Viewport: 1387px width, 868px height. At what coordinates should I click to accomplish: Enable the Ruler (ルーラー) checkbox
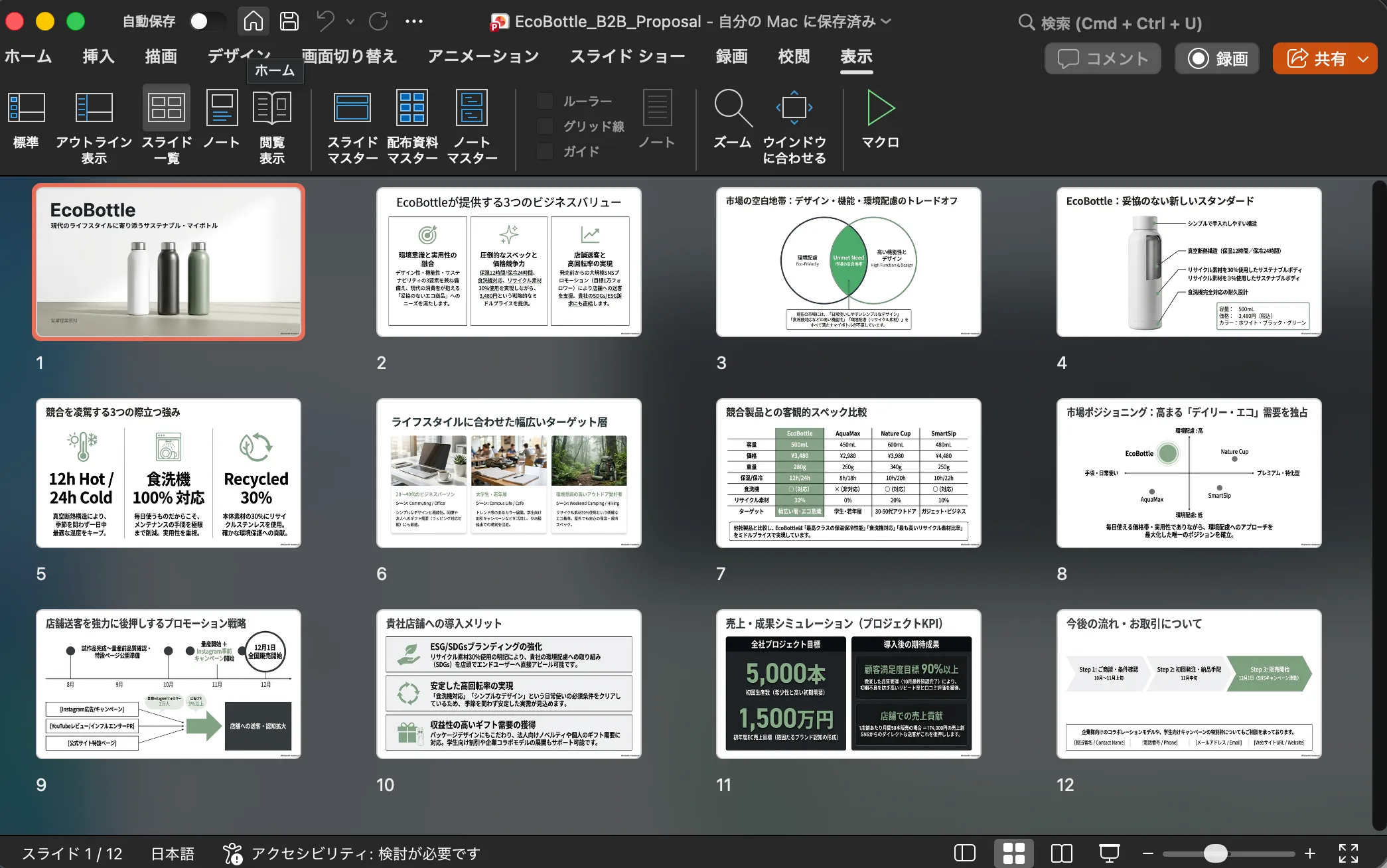point(545,101)
